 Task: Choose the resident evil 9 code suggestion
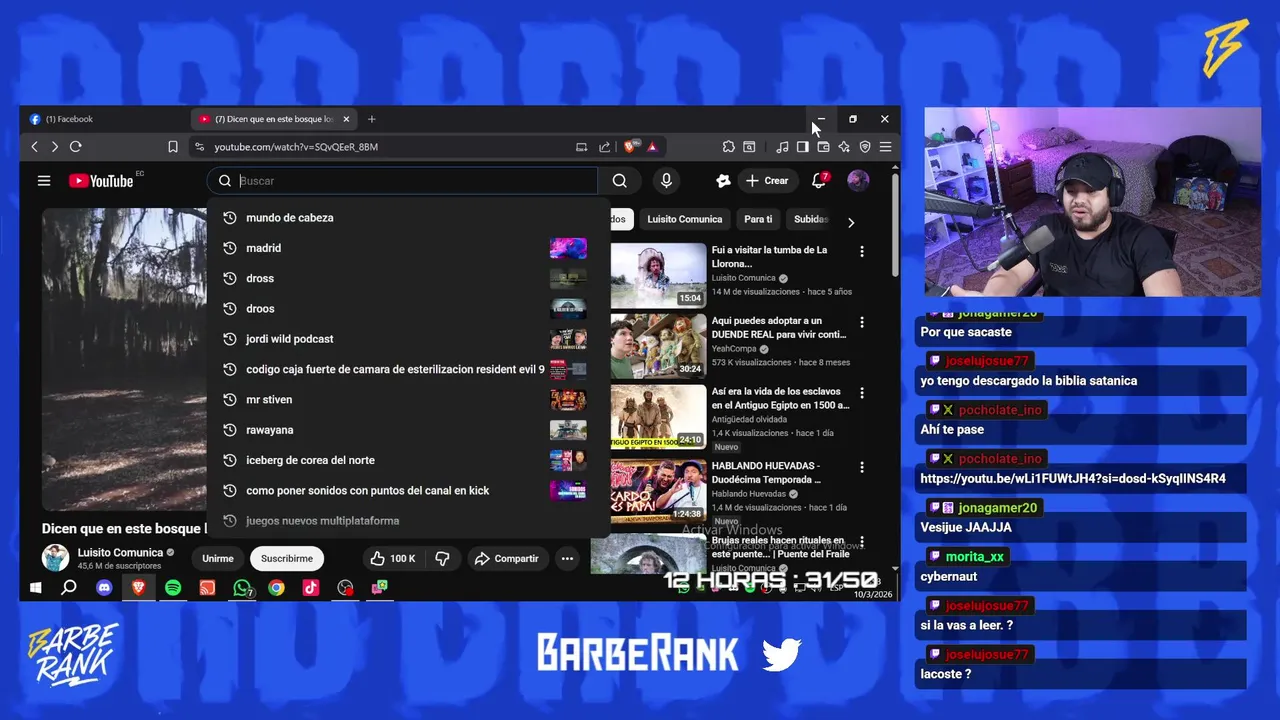[408, 370]
